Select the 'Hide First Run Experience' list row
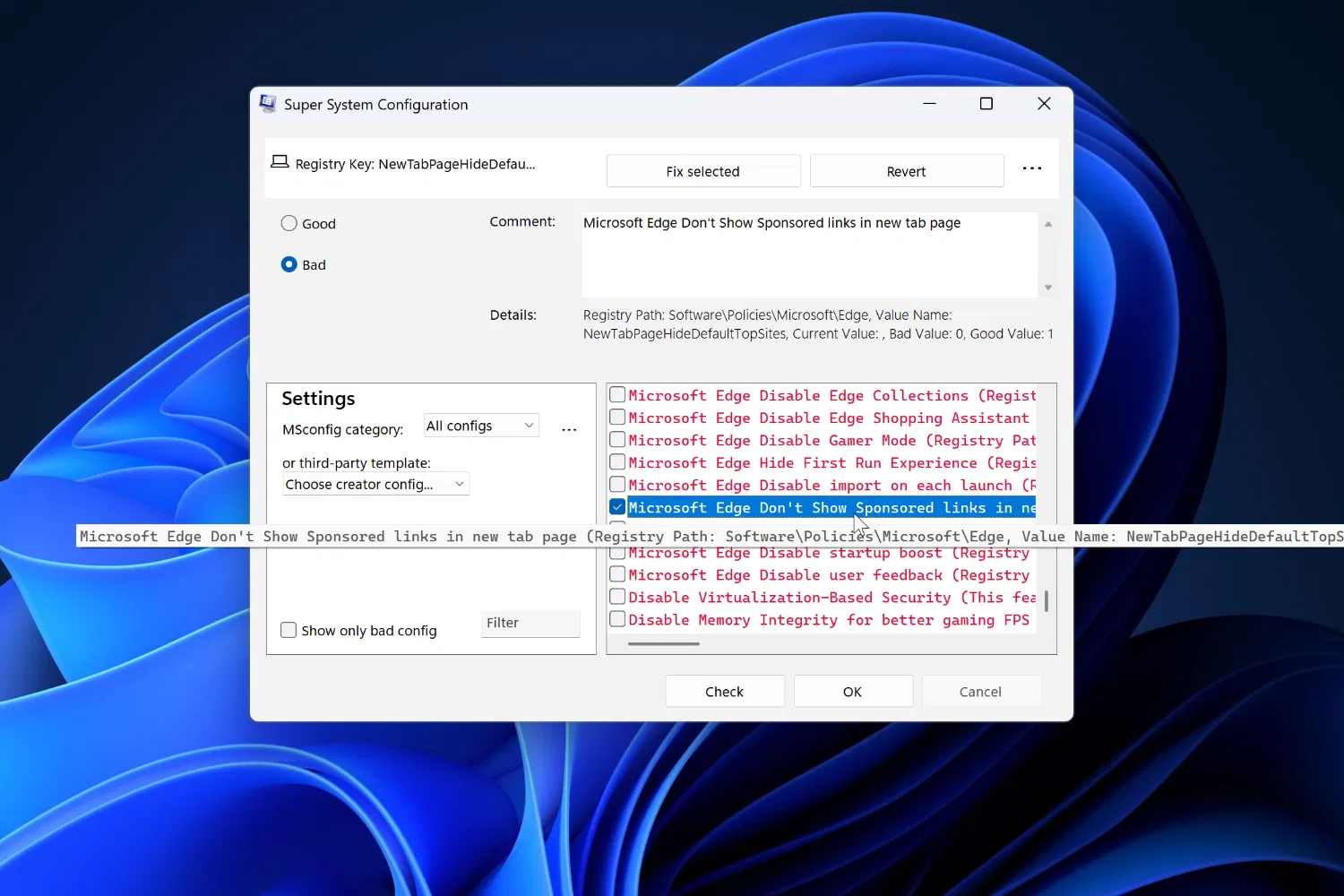The image size is (1344, 896). pyautogui.click(x=831, y=462)
